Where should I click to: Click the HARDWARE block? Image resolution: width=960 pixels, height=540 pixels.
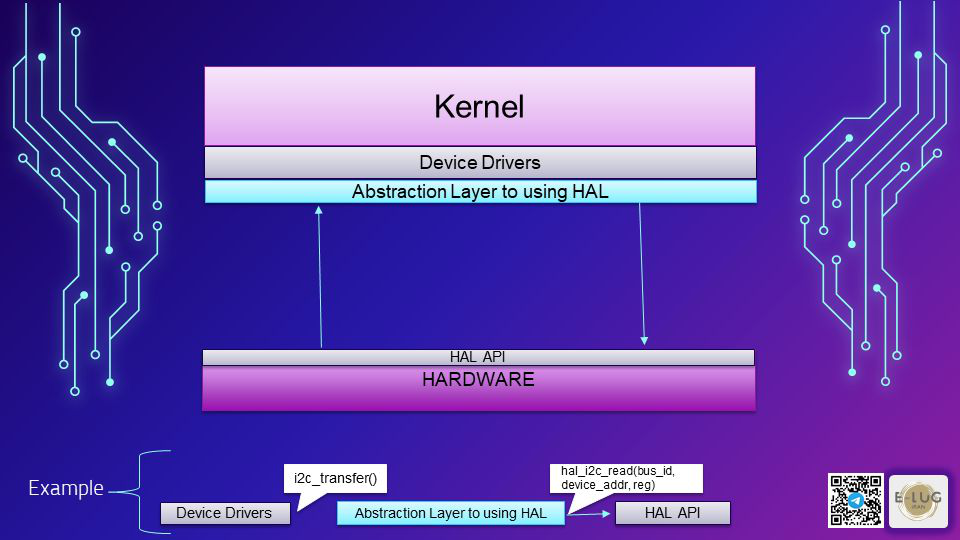pos(478,388)
